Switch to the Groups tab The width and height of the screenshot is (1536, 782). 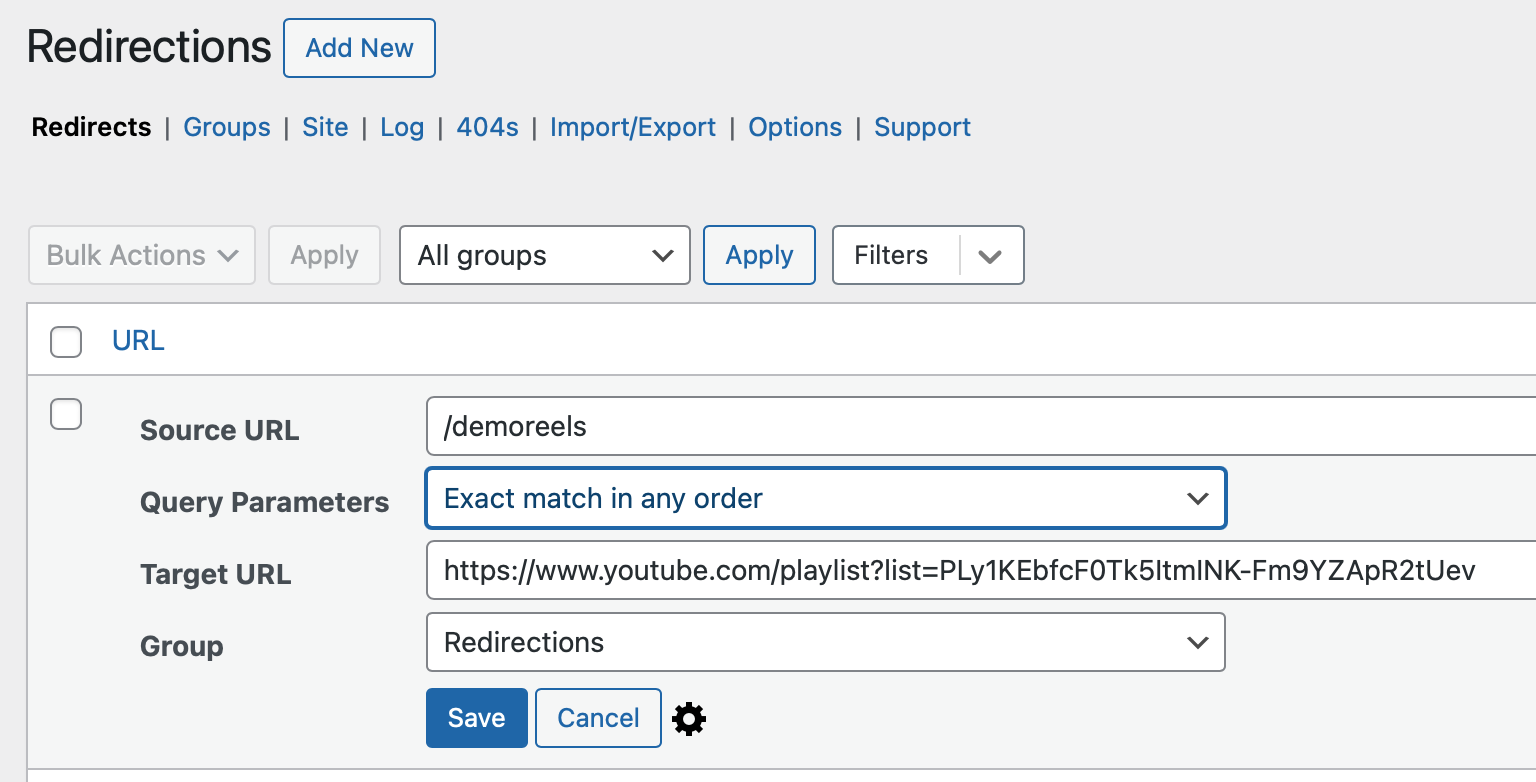click(227, 127)
